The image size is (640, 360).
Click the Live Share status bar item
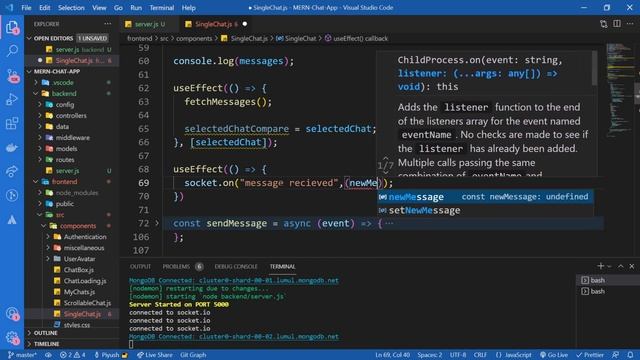(x=154, y=355)
